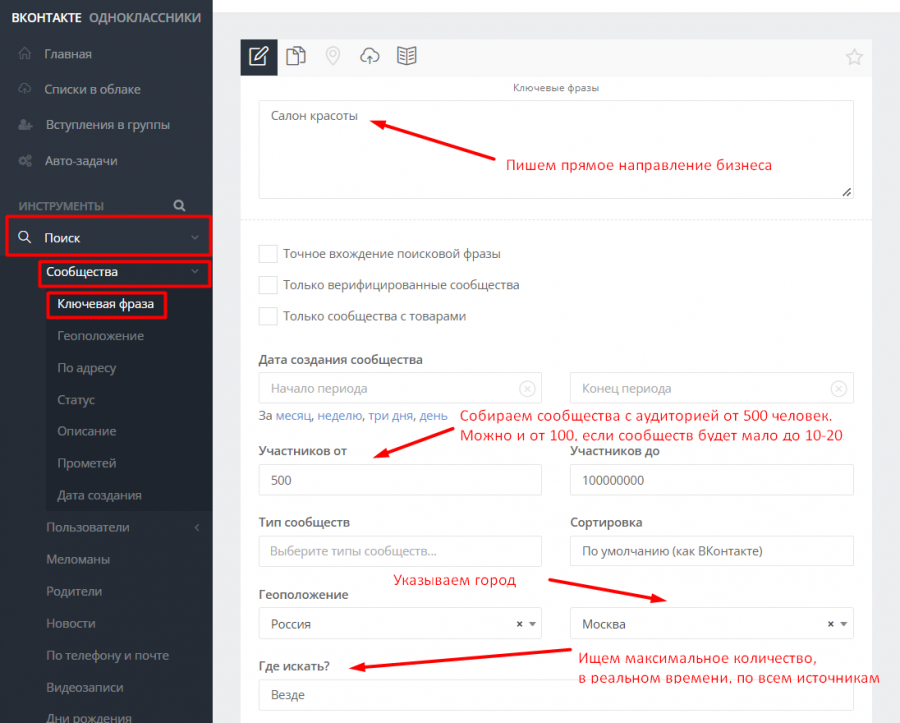The width and height of the screenshot is (900, 723).
Task: Set period to три дня link
Action: click(390, 416)
